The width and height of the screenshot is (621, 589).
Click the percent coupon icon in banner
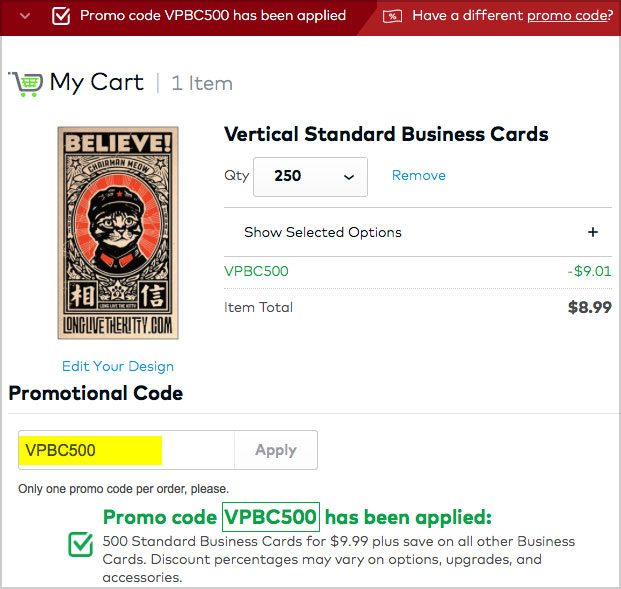392,16
